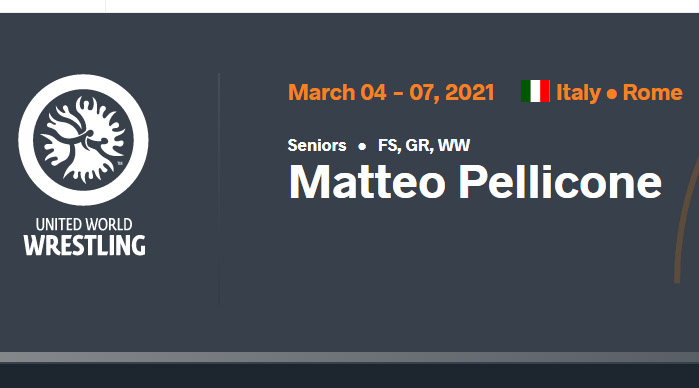
Task: Select the WW style abbreviation
Action: coord(454,145)
